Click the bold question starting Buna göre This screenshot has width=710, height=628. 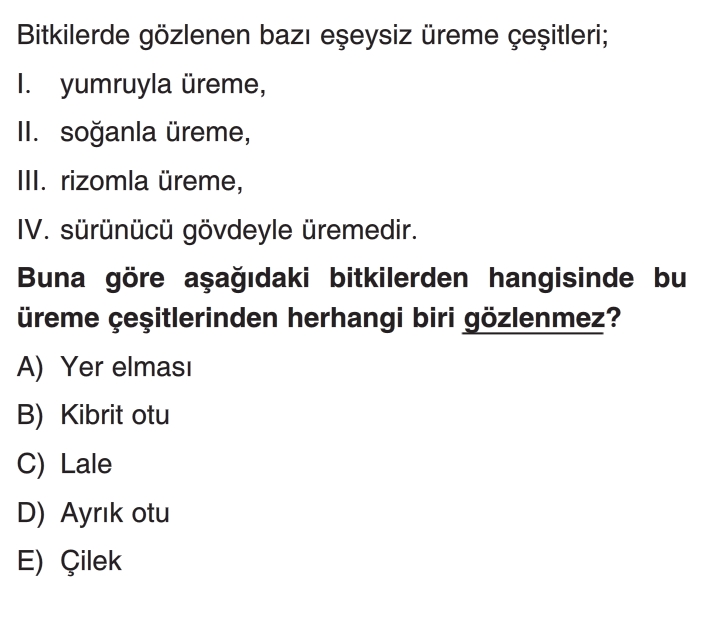350,299
